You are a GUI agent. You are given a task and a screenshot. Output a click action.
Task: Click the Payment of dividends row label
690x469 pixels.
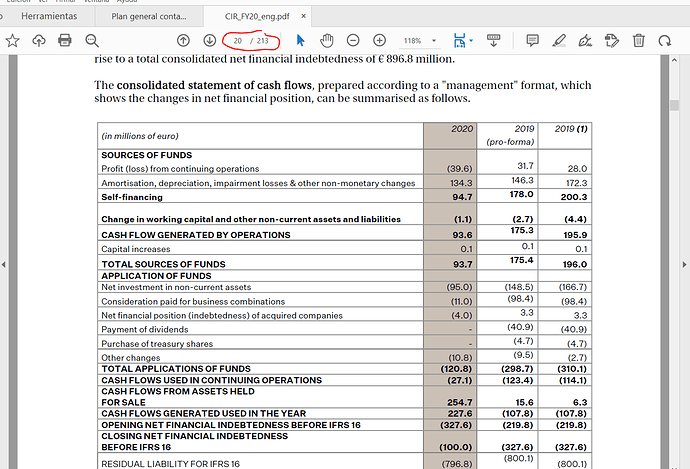pyautogui.click(x=145, y=330)
